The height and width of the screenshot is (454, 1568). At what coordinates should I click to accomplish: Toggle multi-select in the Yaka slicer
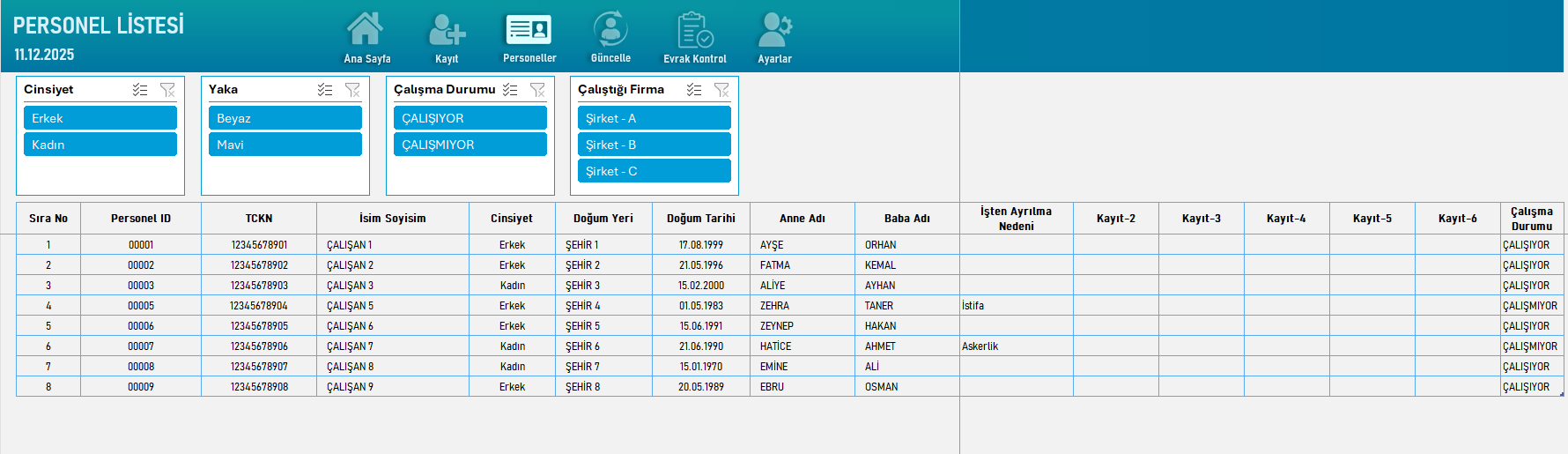[x=325, y=90]
